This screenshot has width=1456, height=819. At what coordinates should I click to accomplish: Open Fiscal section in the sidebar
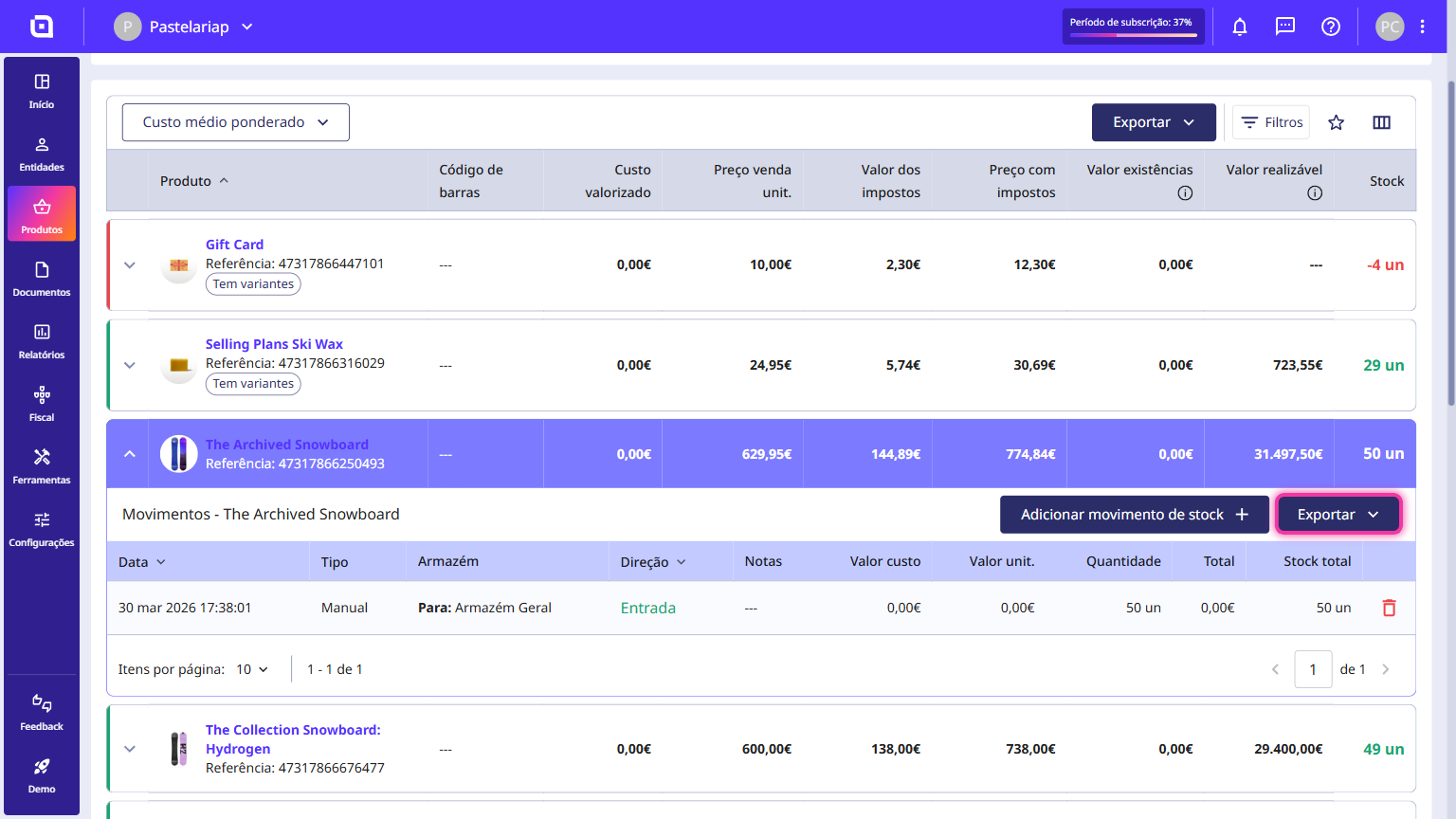tap(42, 405)
